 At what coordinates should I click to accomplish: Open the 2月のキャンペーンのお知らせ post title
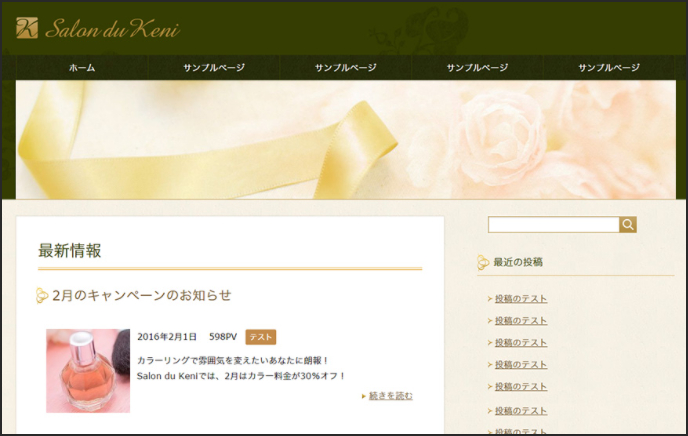141,295
